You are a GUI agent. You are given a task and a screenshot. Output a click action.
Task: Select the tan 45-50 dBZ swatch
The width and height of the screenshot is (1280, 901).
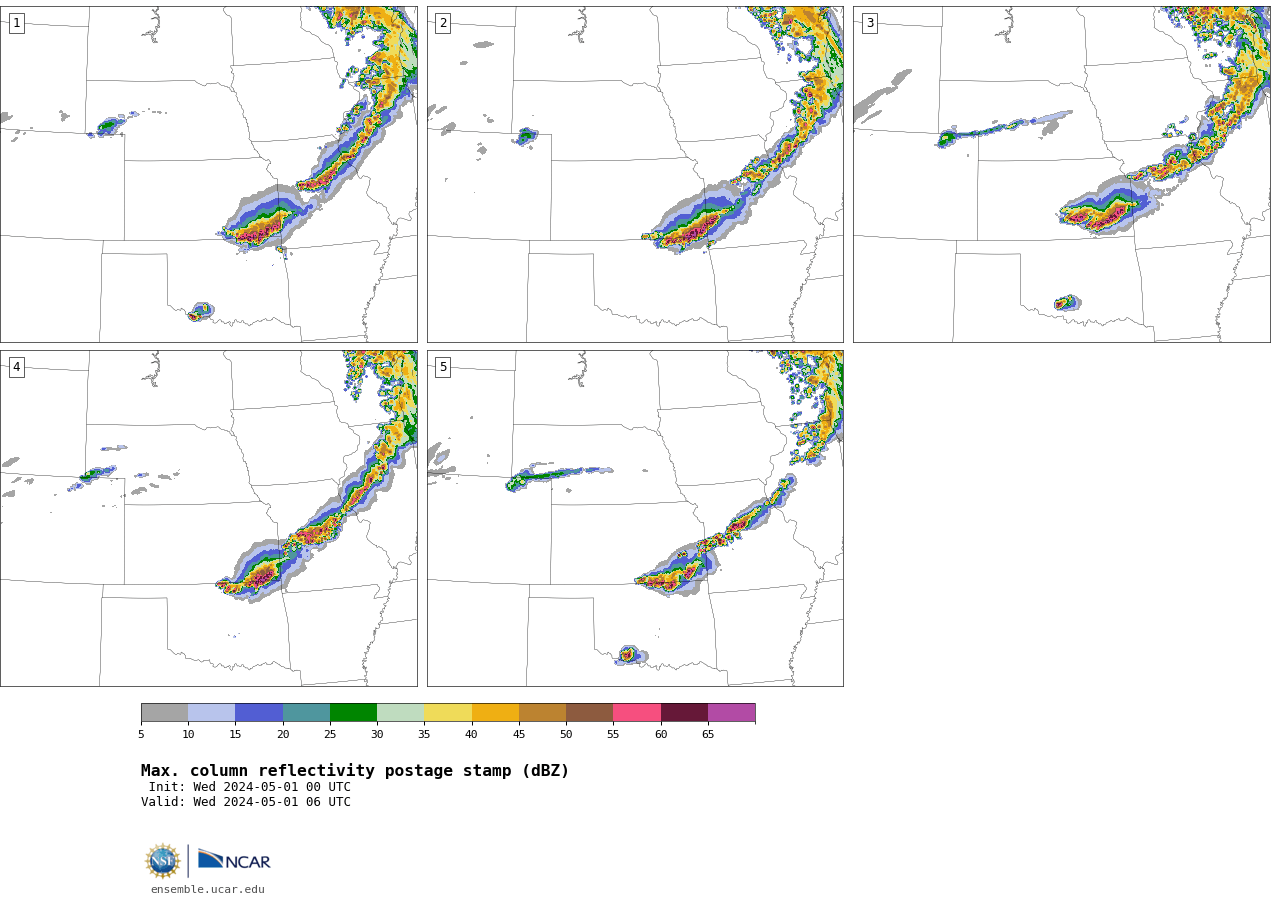(x=542, y=712)
